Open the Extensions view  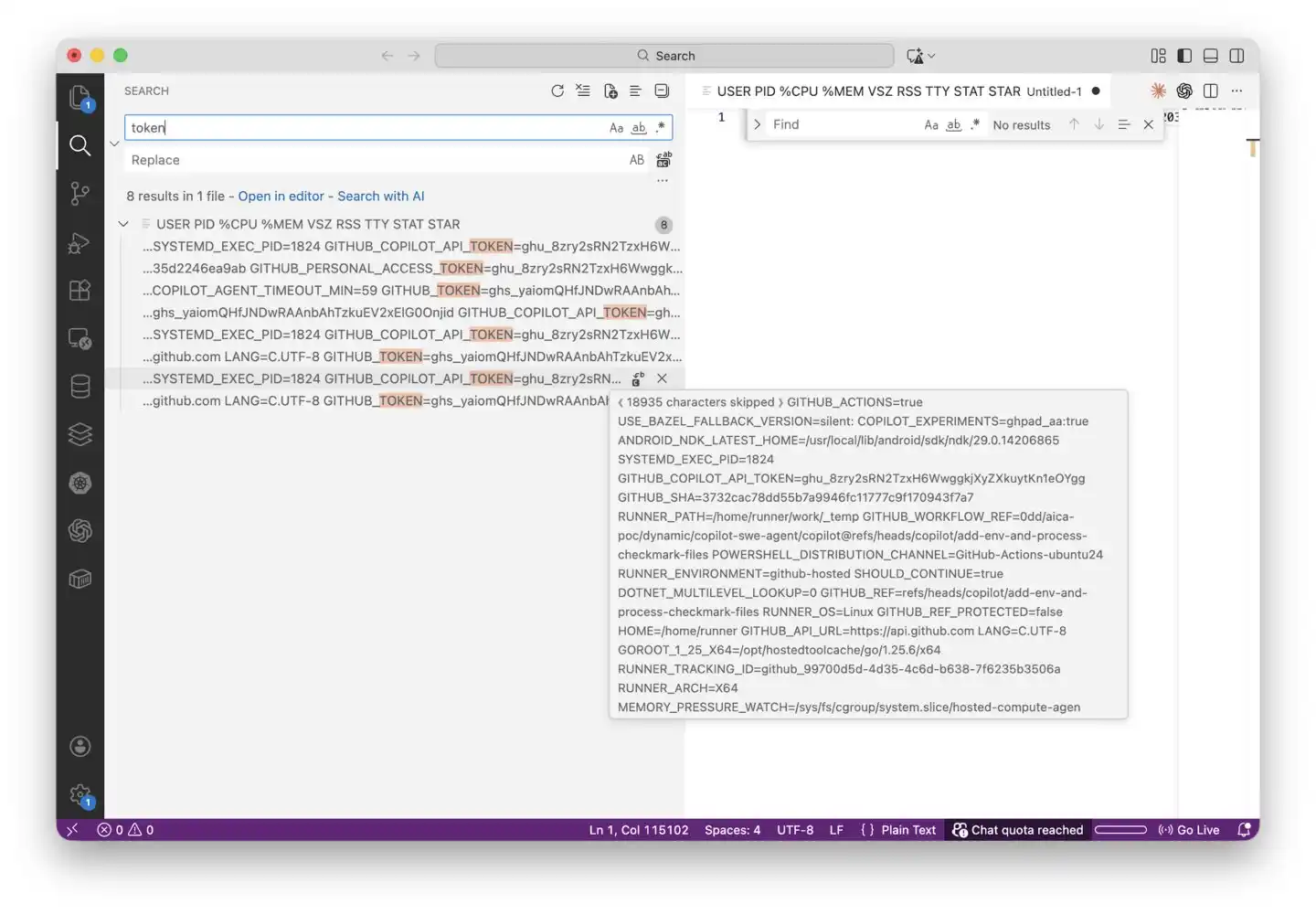pyautogui.click(x=80, y=291)
